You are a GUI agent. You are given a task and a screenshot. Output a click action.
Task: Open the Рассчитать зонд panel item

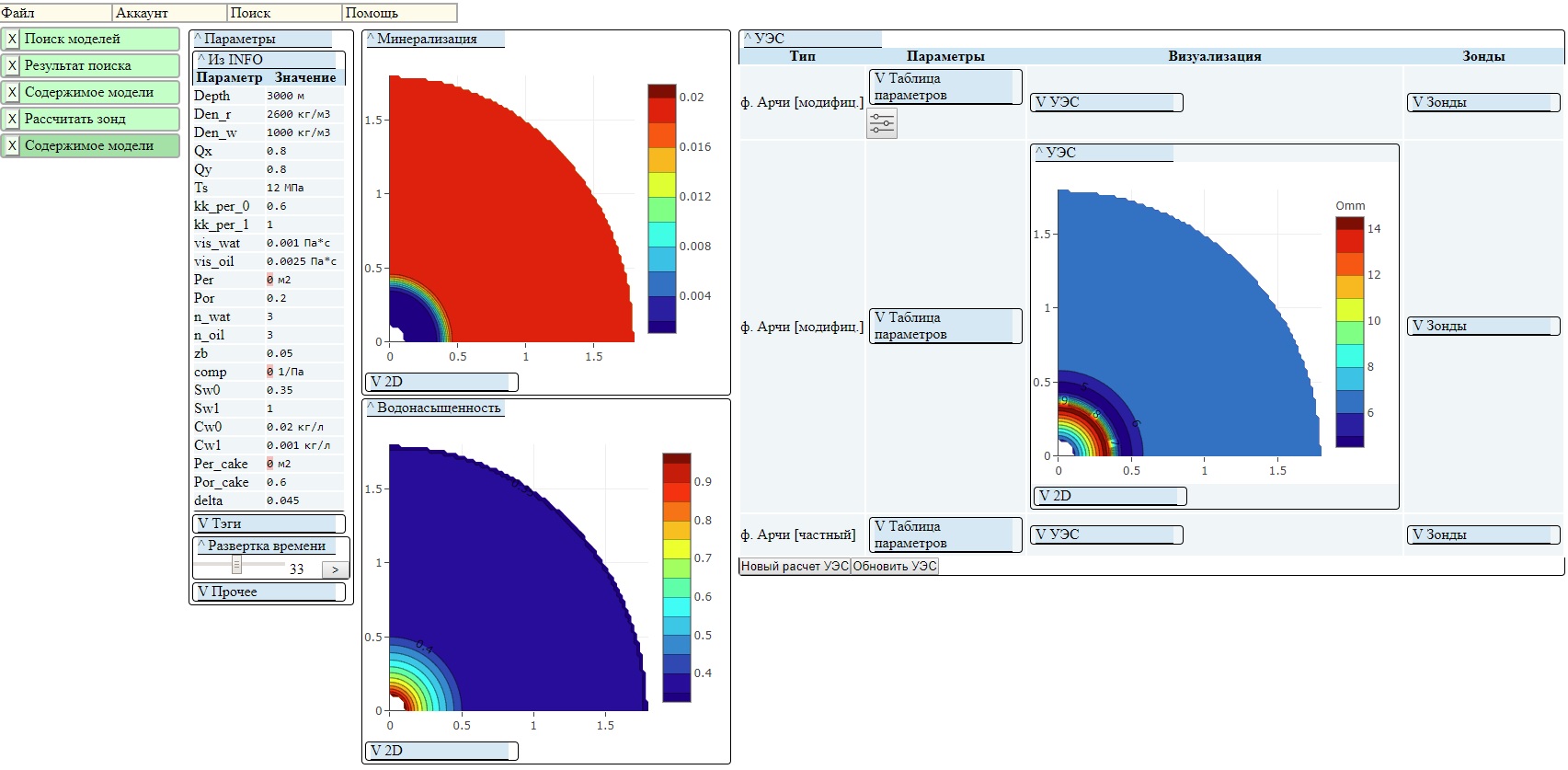[99, 120]
